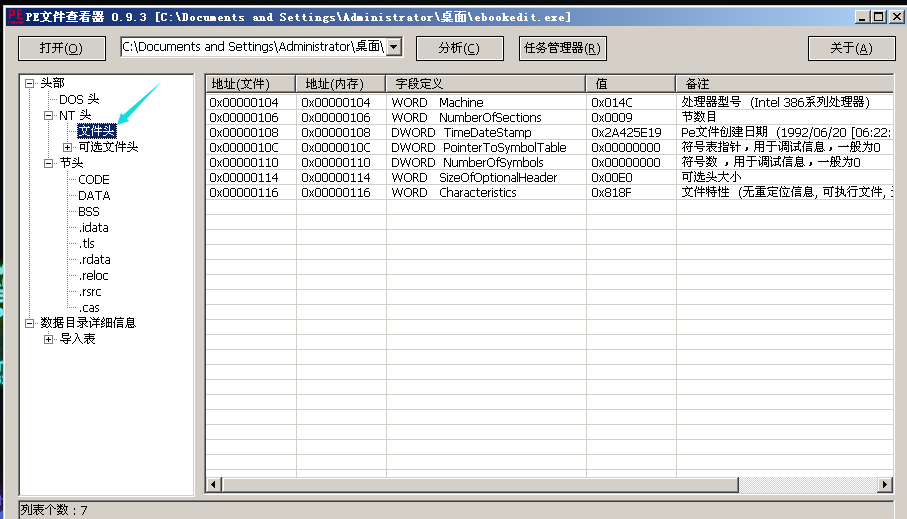Viewport: 907px width, 519px height.
Task: Sort by 地址(文件) column header
Action: pos(250,83)
